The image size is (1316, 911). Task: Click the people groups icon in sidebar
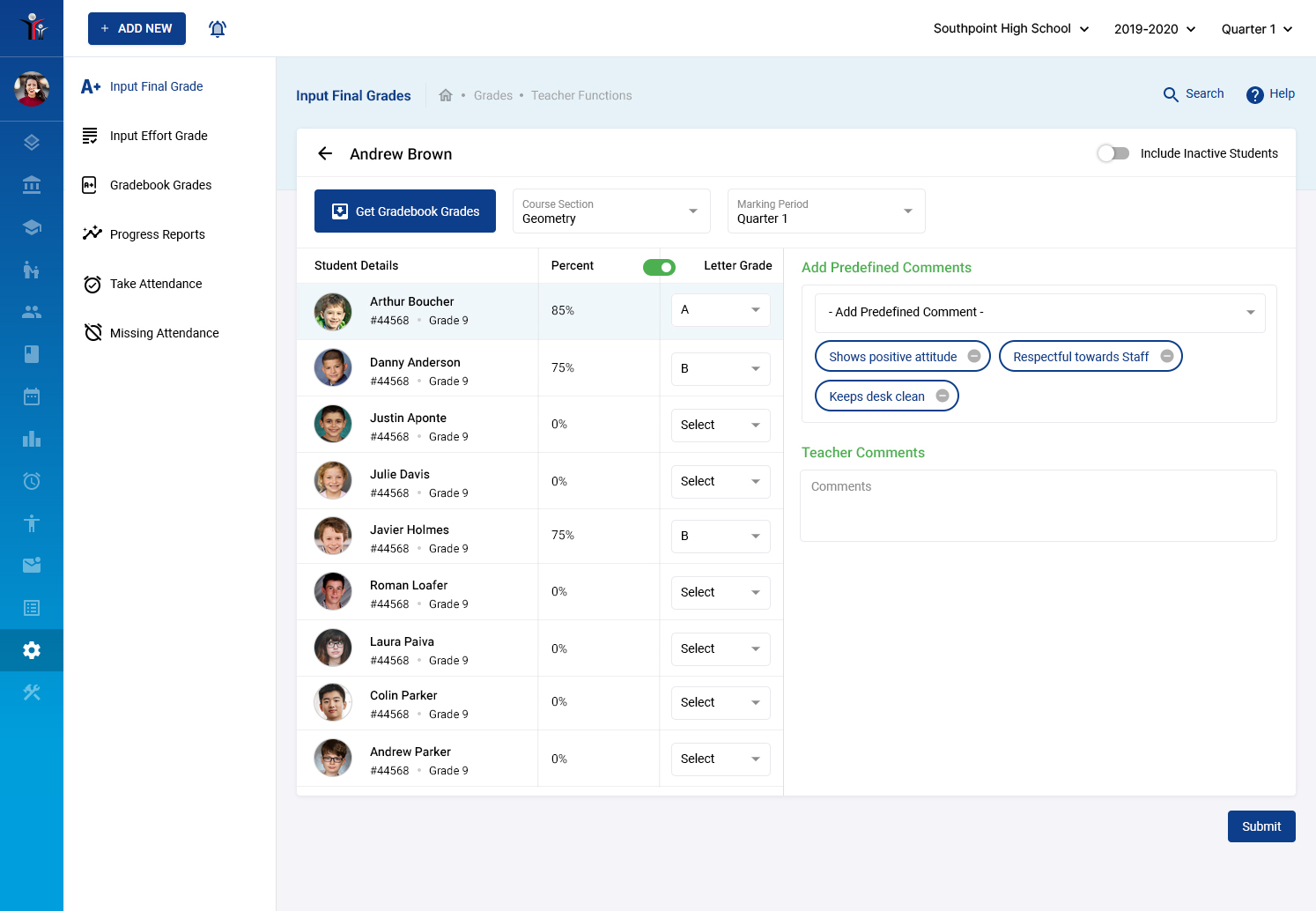tap(32, 311)
